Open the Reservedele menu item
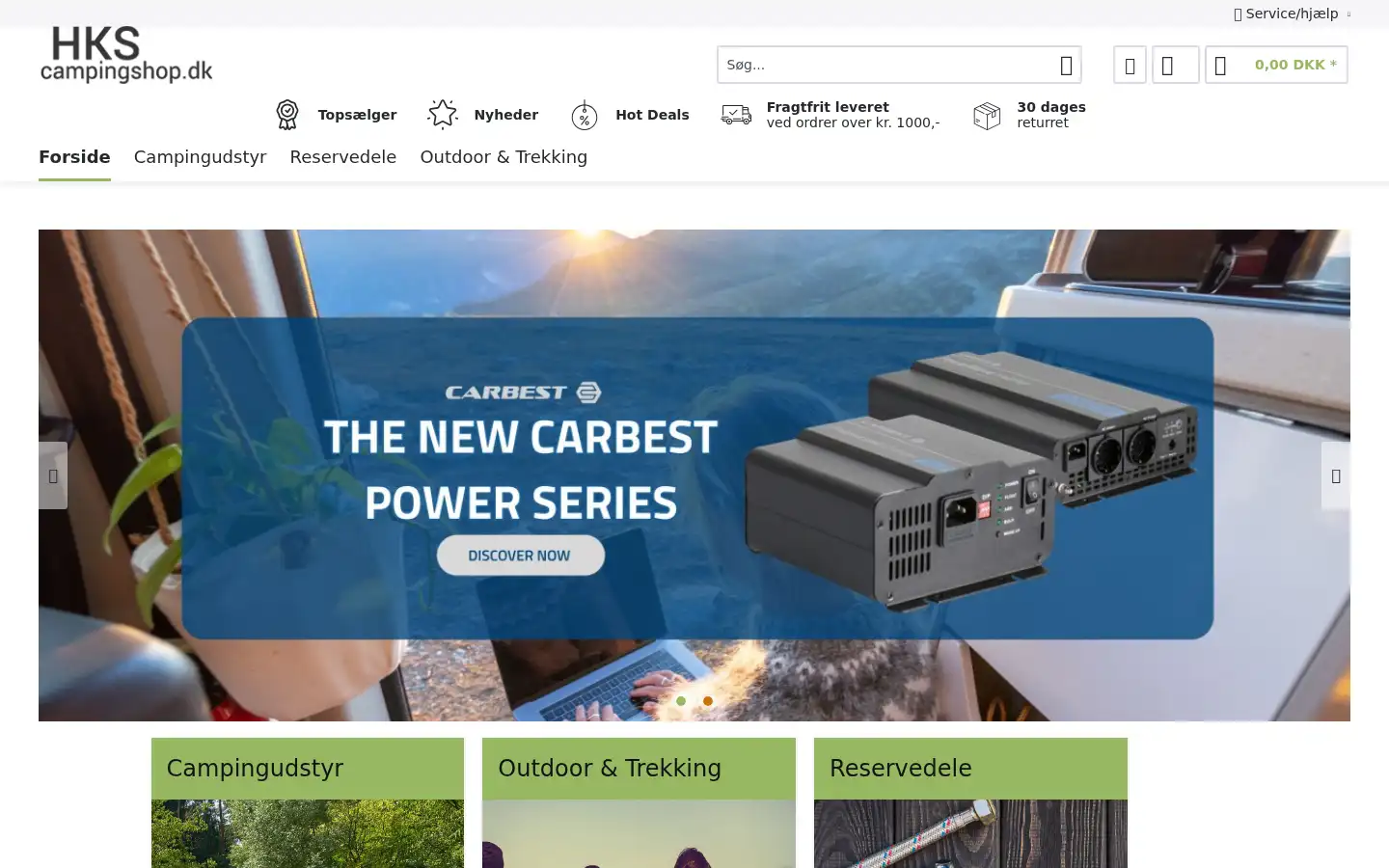The height and width of the screenshot is (868, 1389). coord(342,157)
